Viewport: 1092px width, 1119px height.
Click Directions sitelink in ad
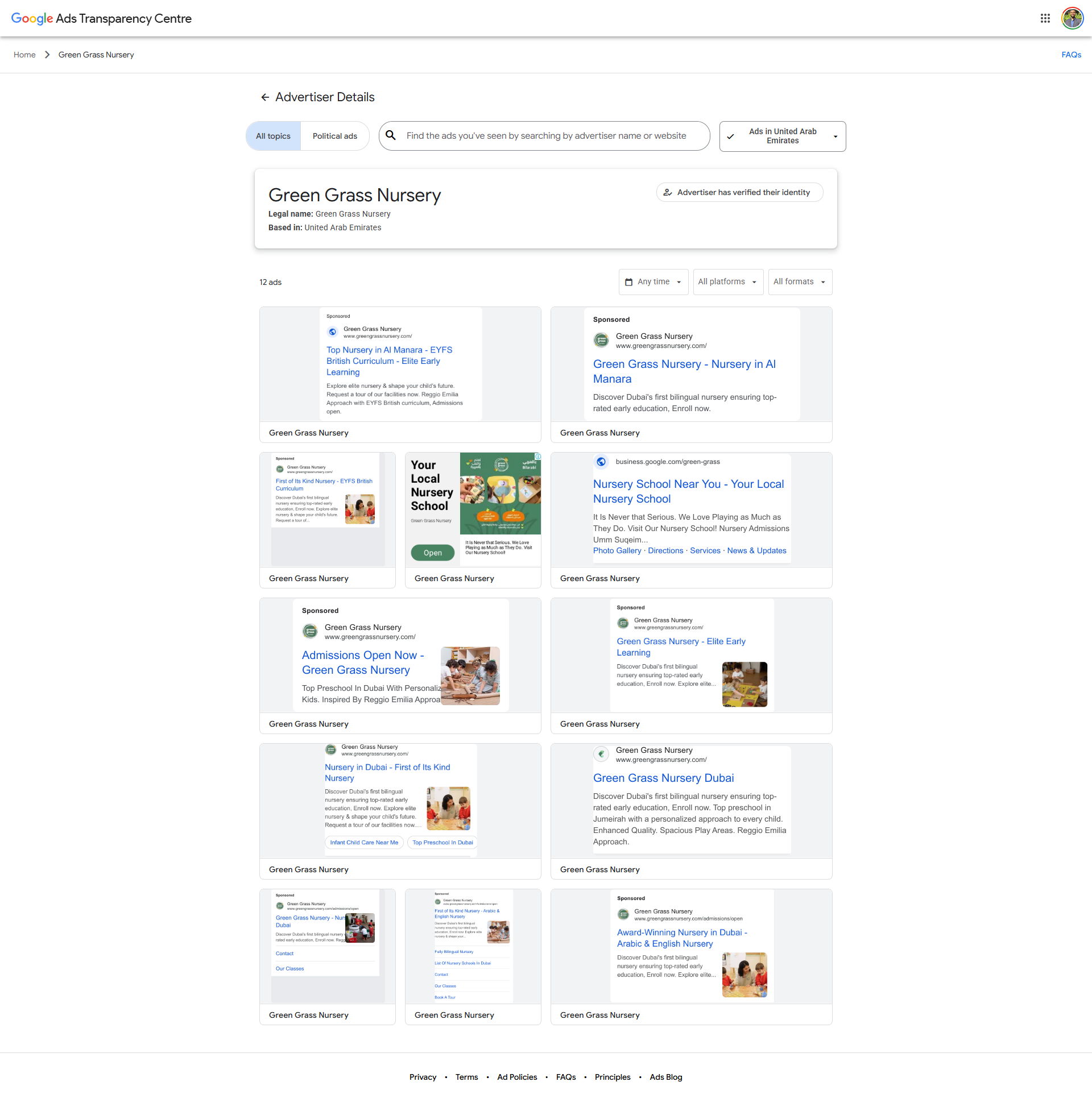(665, 550)
